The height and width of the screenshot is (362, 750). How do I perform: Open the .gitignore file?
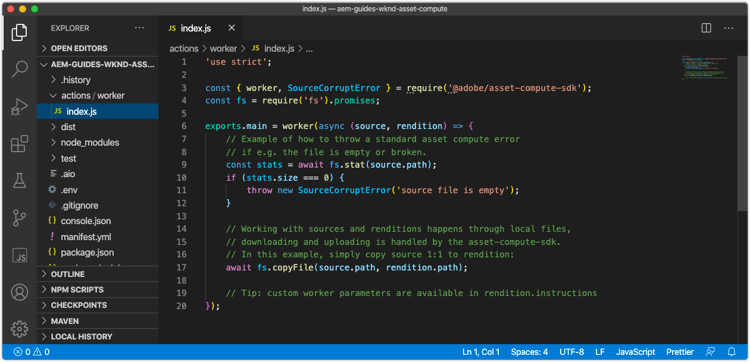coord(98,206)
